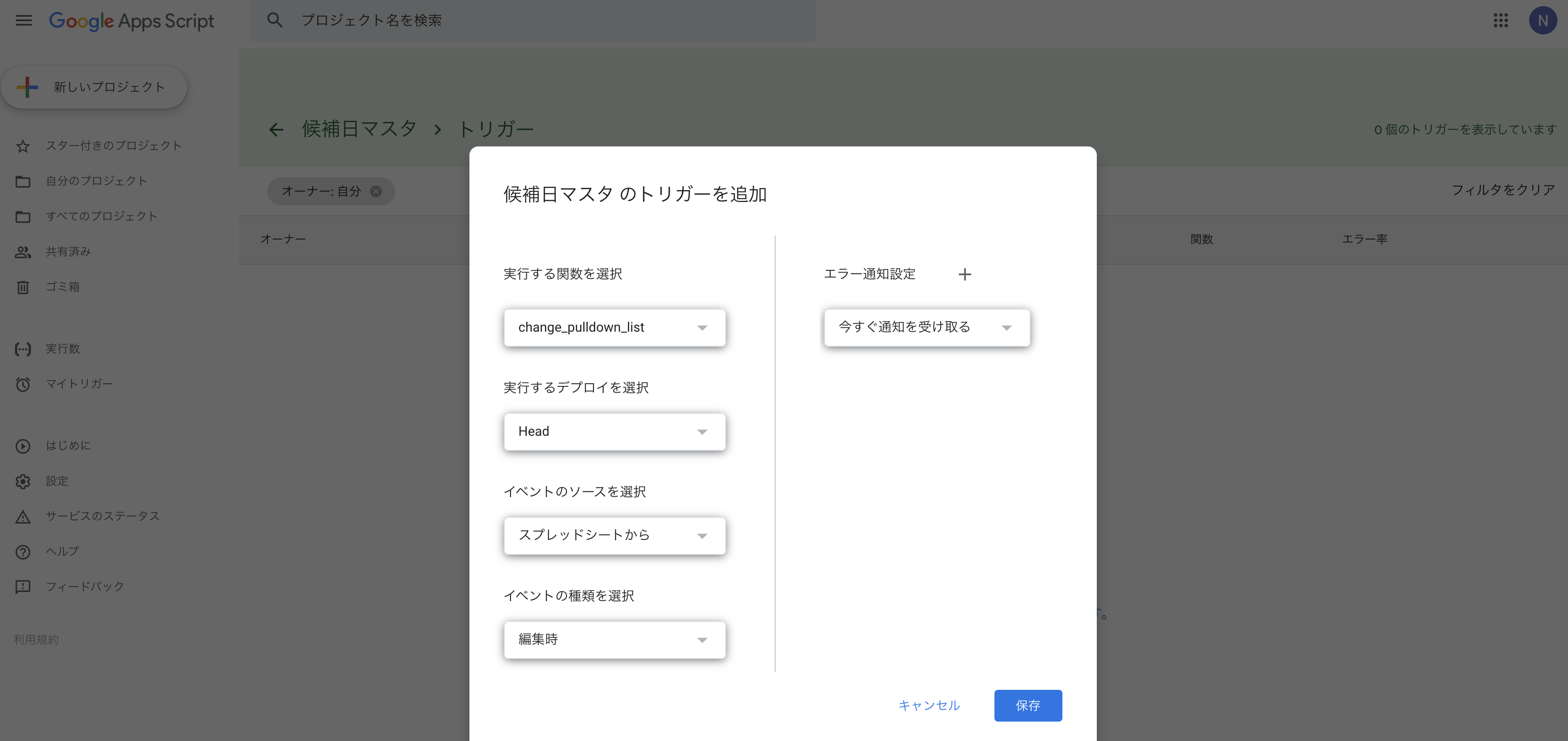This screenshot has width=1568, height=741.
Task: Click the gear icon for 設定
Action: click(23, 481)
